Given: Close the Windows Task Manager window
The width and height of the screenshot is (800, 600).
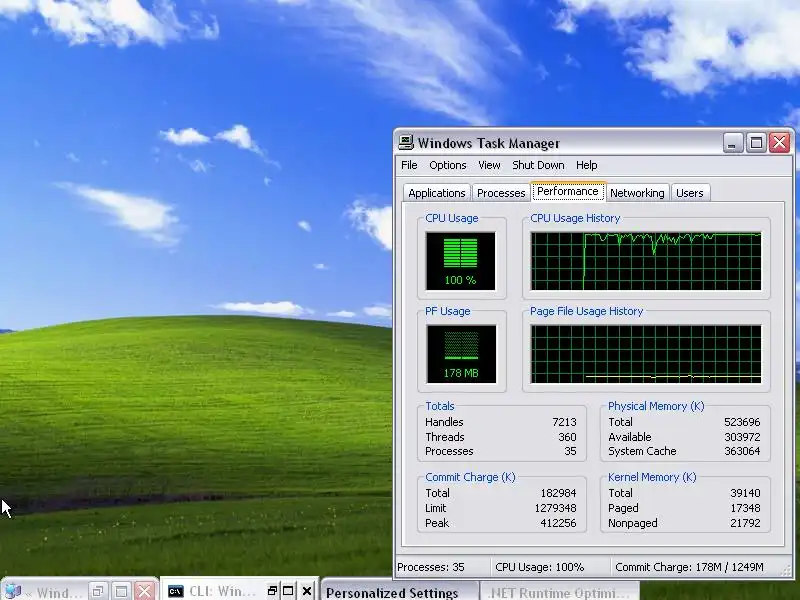Looking at the screenshot, I should tap(780, 142).
